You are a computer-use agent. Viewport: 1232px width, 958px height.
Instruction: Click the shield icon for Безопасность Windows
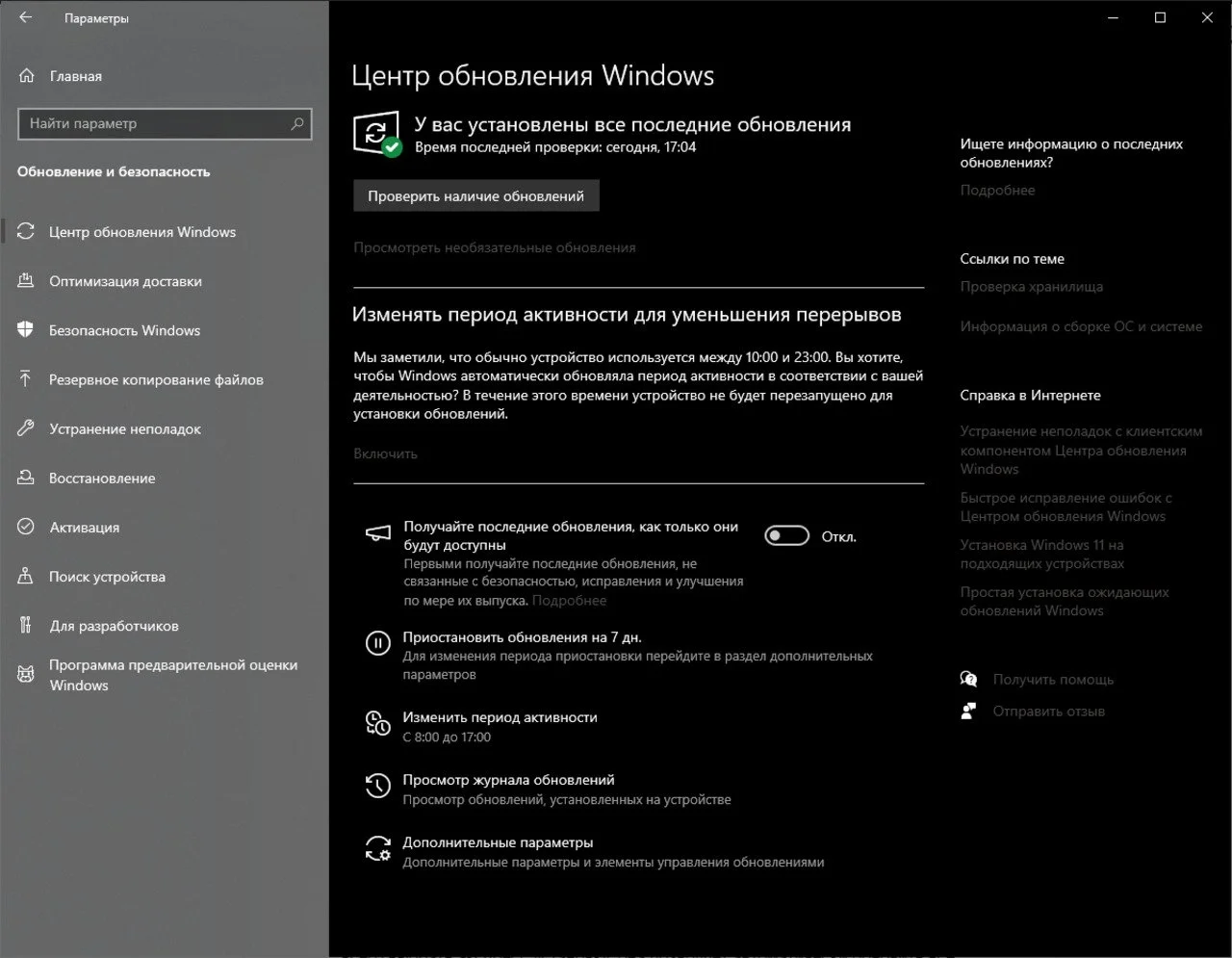point(26,330)
